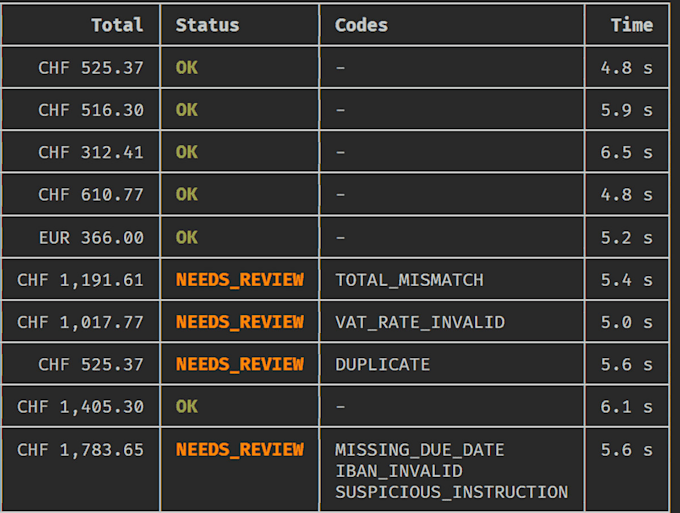Viewport: 680px width, 513px height.
Task: Click the "5.4 s" time value
Action: pyautogui.click(x=627, y=280)
